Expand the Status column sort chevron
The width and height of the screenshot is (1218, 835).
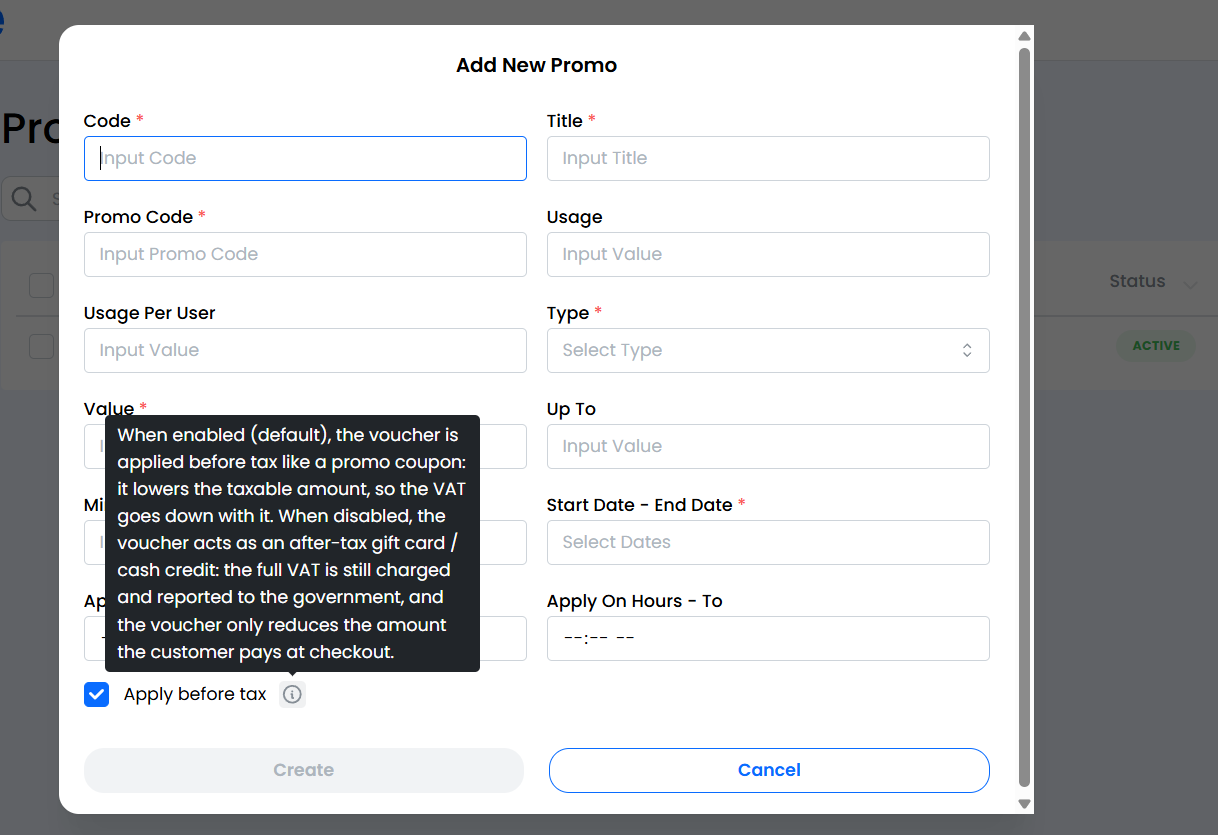click(x=1190, y=285)
